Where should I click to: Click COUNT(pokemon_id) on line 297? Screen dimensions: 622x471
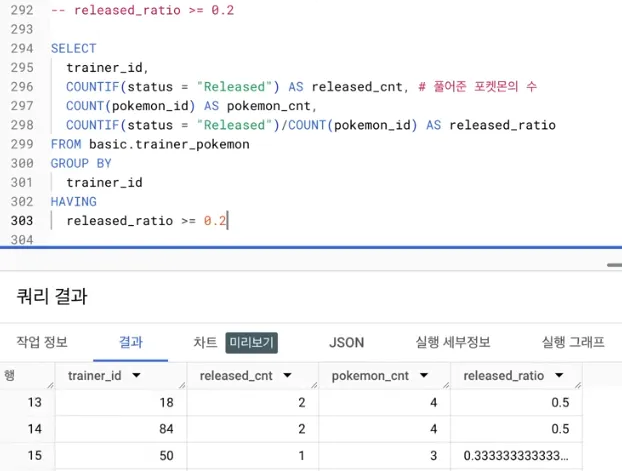click(131, 106)
